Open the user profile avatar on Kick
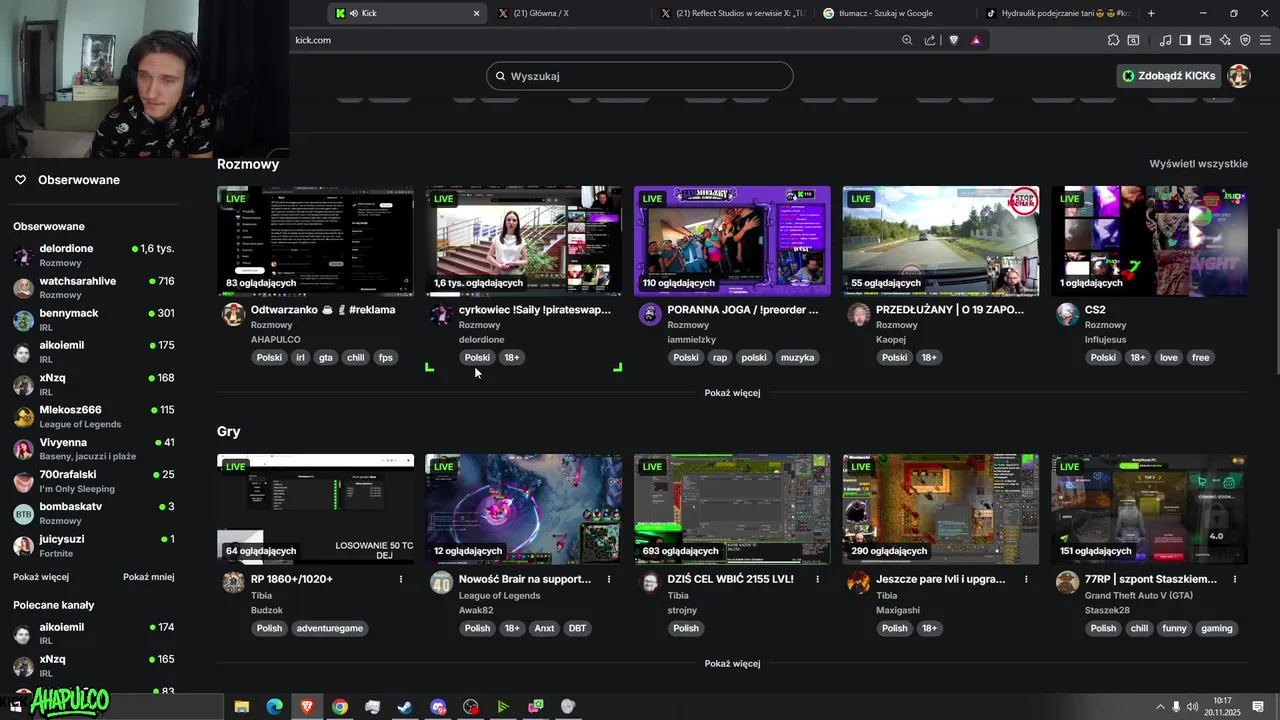 [x=1239, y=76]
